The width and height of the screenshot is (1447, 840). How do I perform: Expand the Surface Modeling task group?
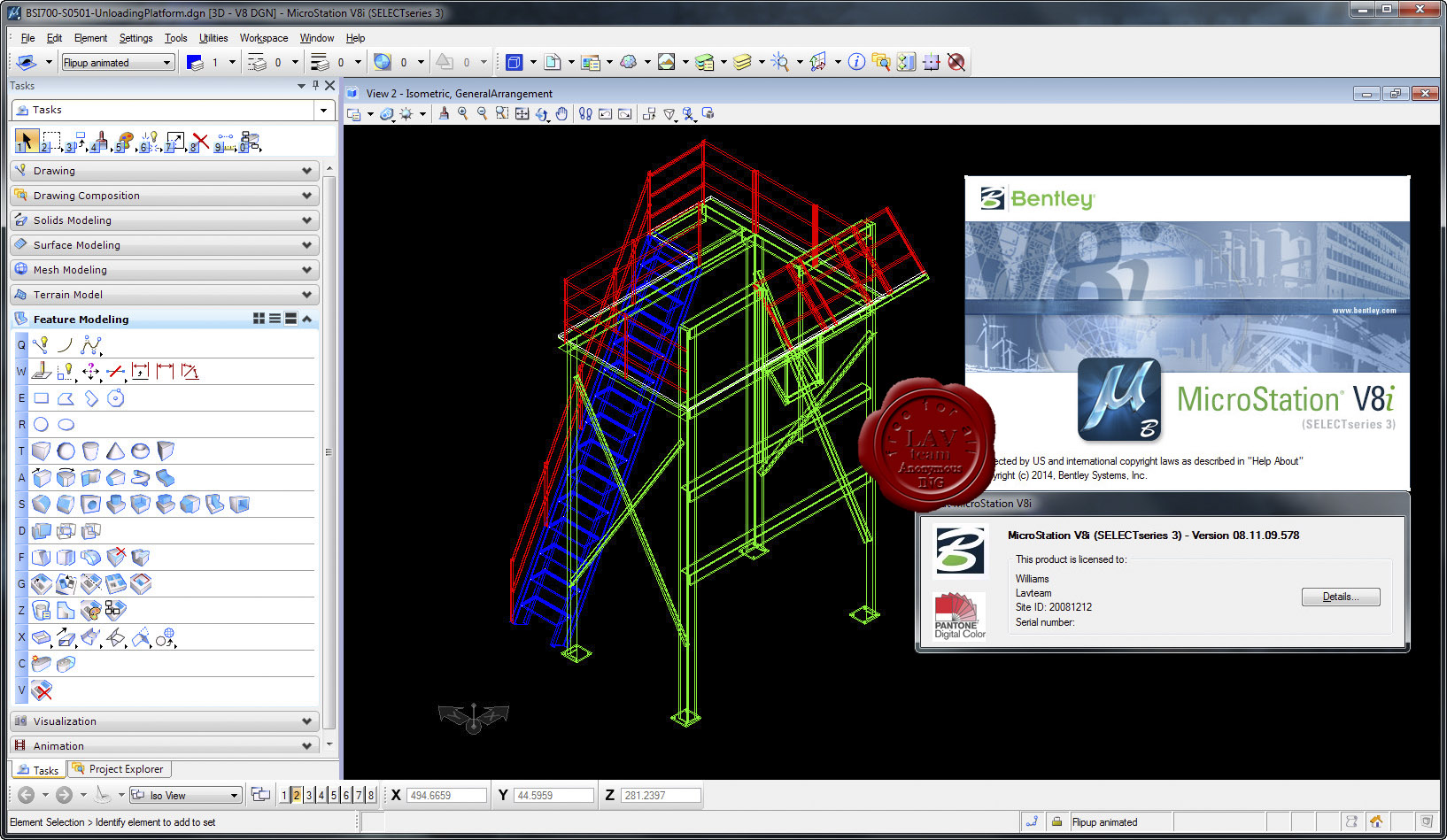[x=165, y=245]
